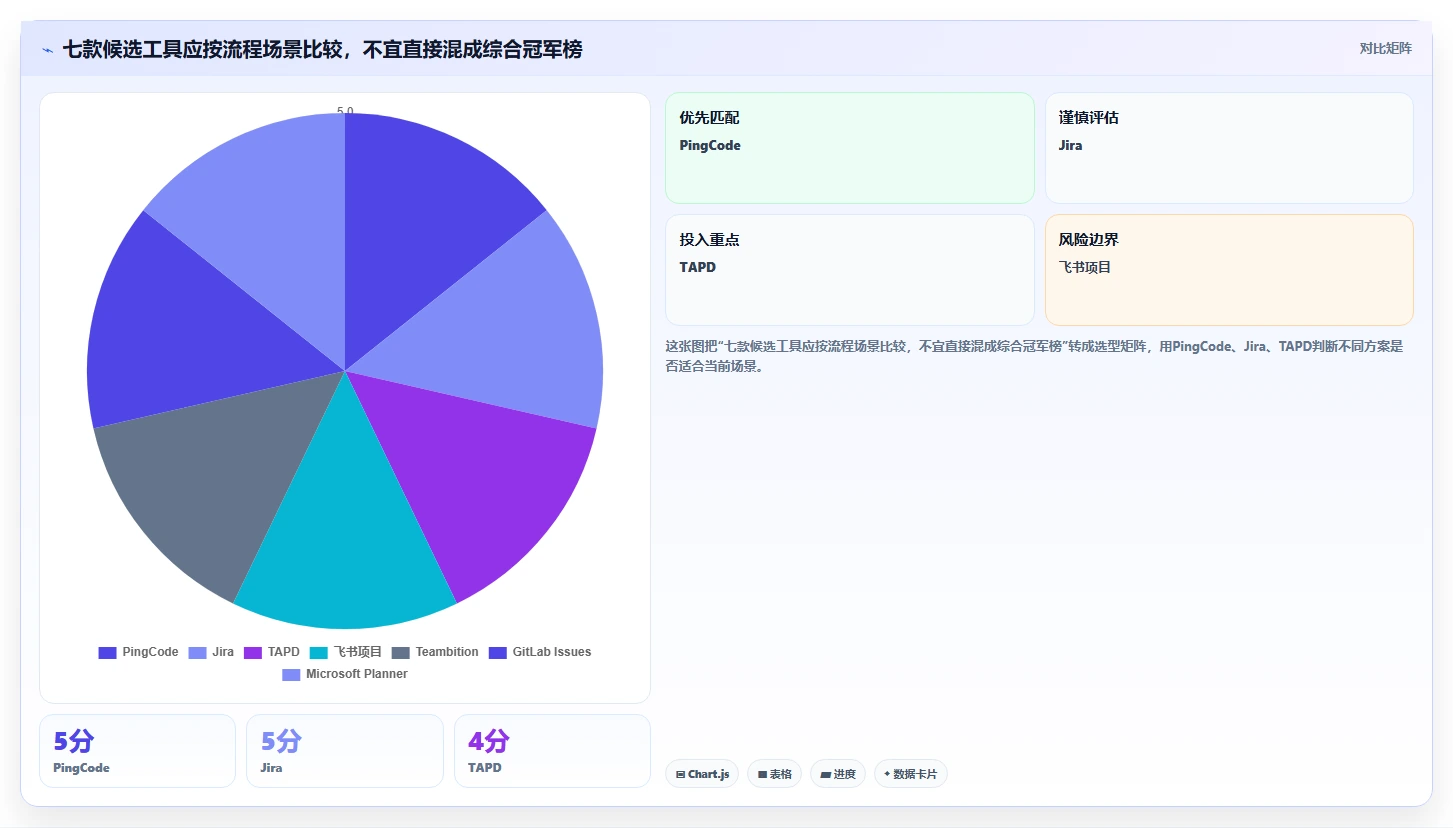Click the 5.0 label above the pie
The height and width of the screenshot is (828, 1453).
[x=345, y=111]
